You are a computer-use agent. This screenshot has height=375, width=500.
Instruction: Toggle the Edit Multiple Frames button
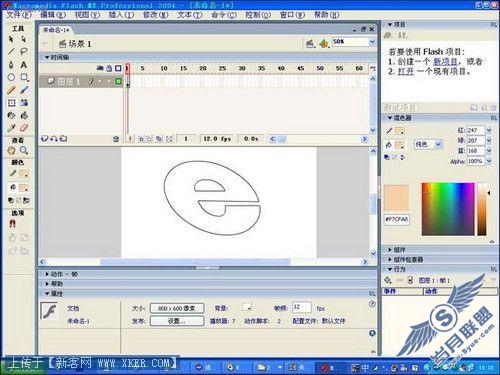click(x=159, y=139)
